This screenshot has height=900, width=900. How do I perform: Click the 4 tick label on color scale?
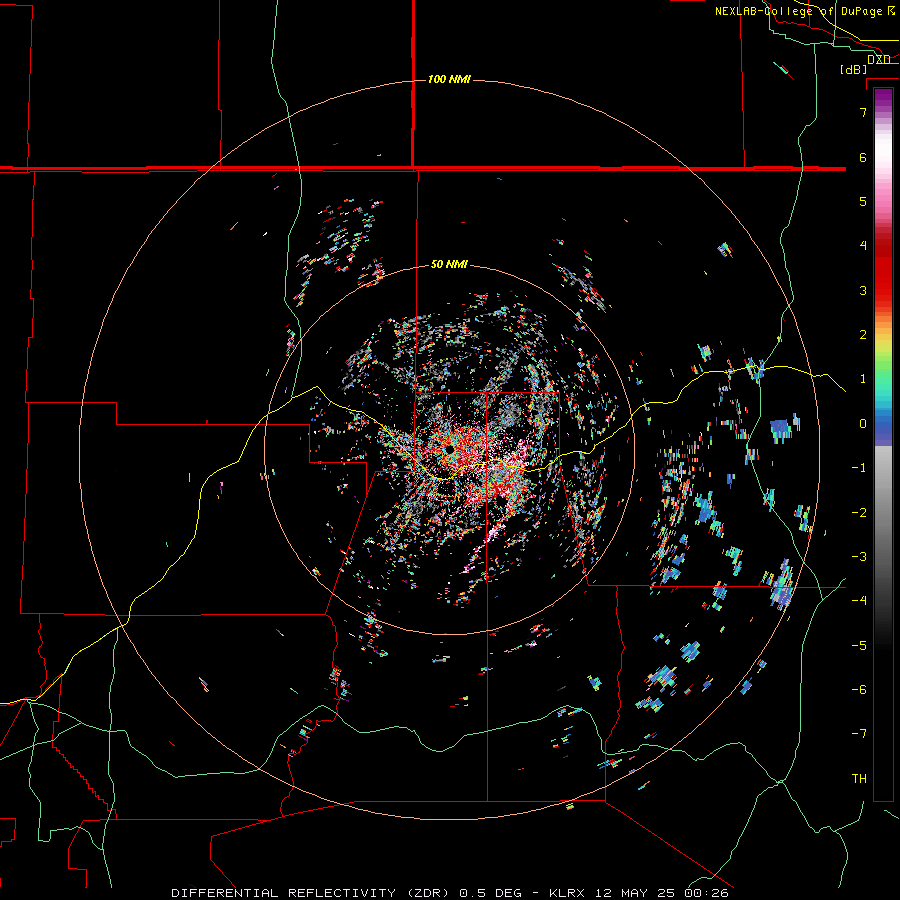(863, 246)
